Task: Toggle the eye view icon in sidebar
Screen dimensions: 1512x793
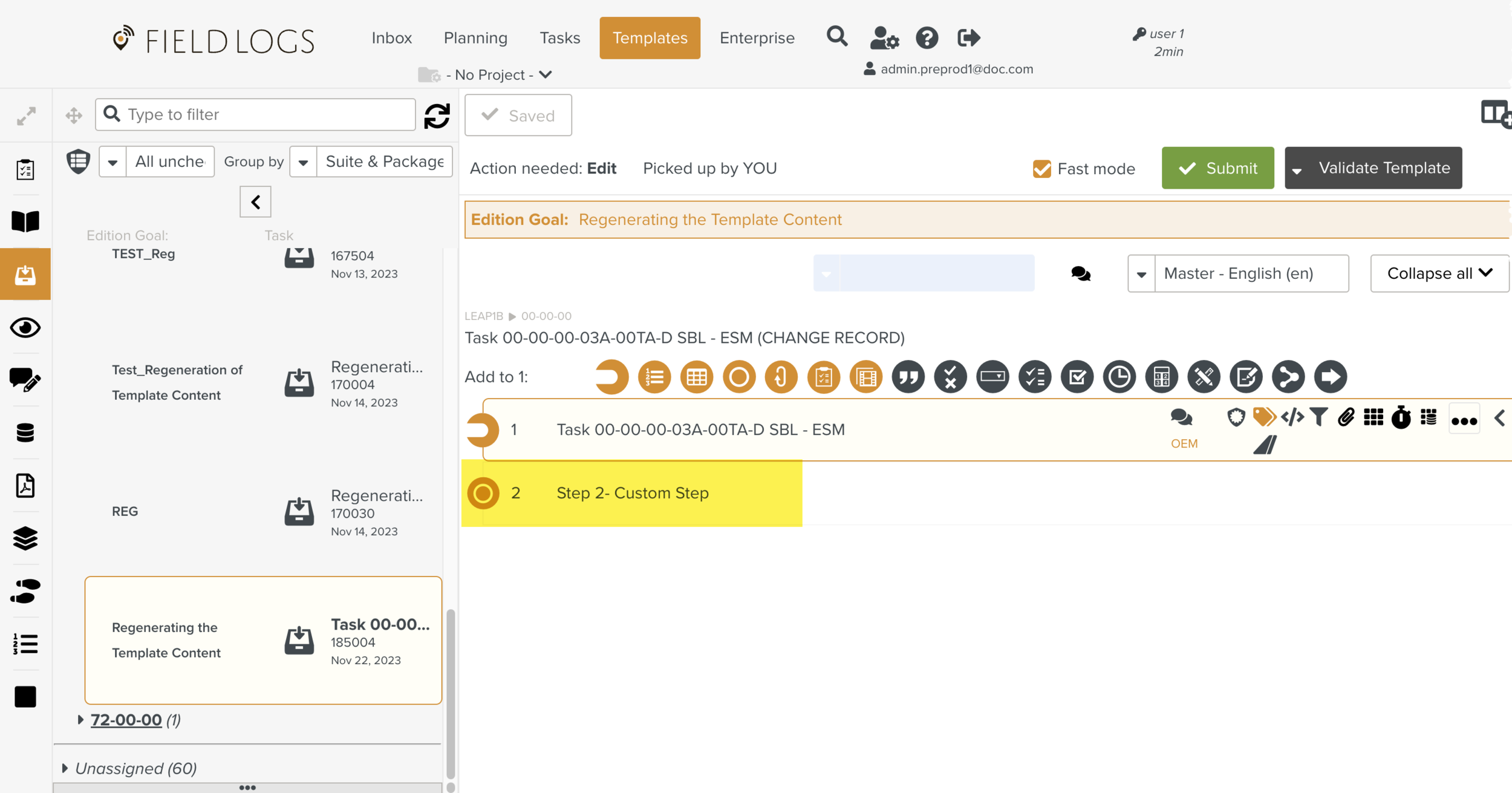Action: (x=25, y=328)
